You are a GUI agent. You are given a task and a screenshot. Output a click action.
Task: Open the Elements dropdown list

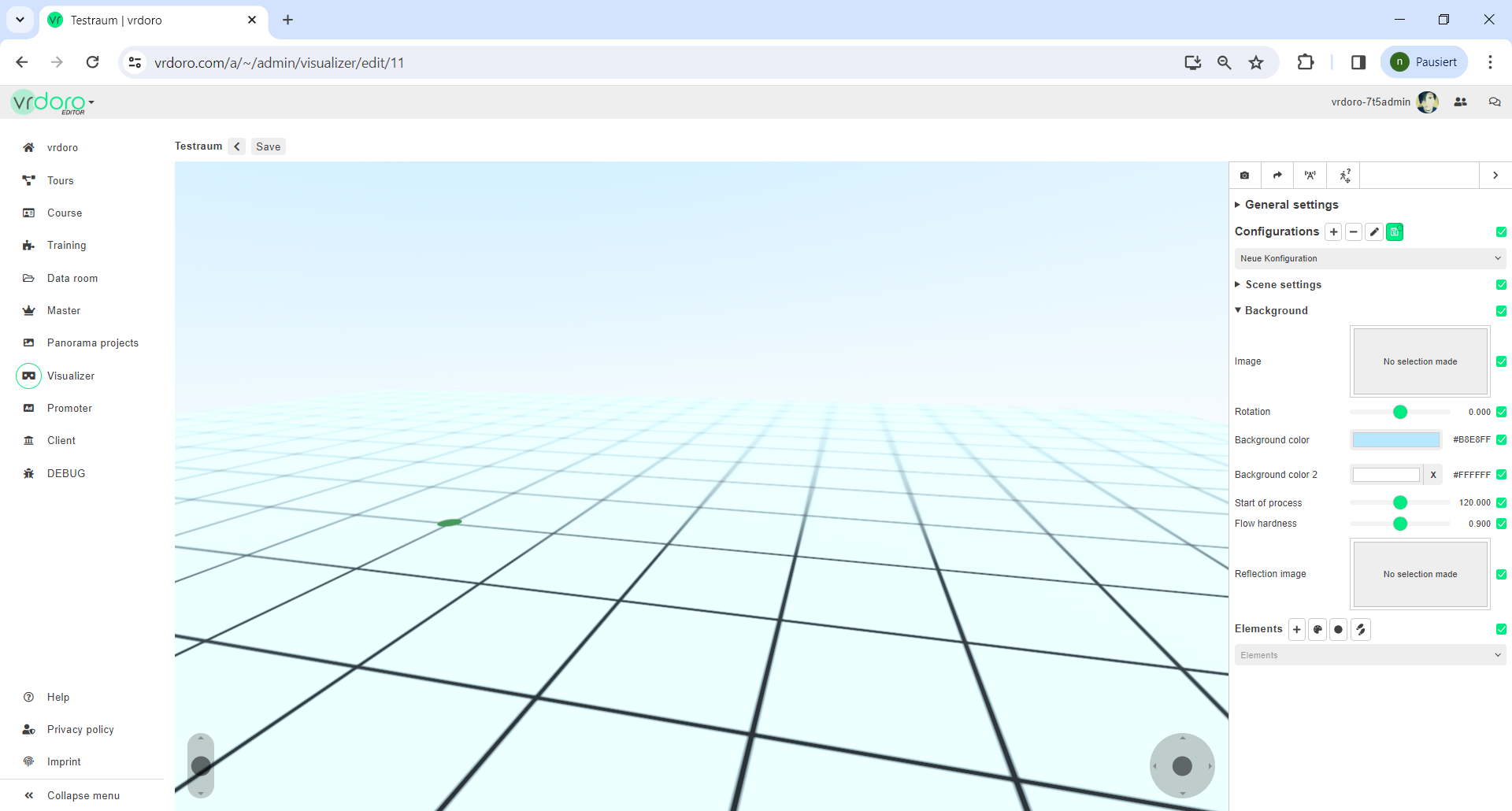1369,655
